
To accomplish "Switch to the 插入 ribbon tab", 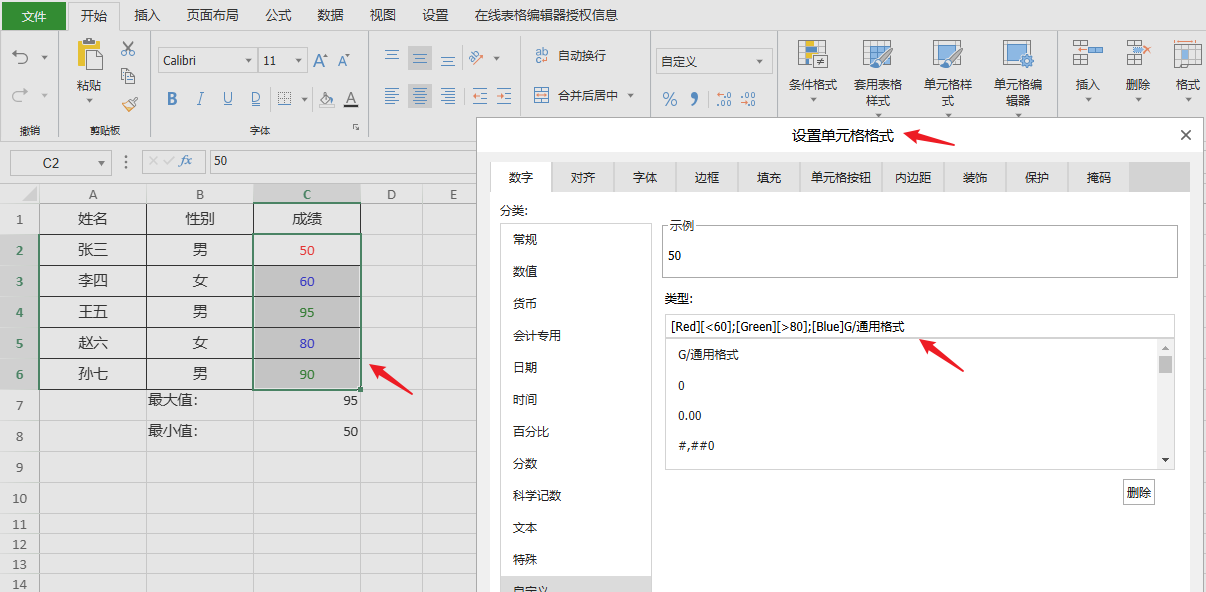I will 147,15.
